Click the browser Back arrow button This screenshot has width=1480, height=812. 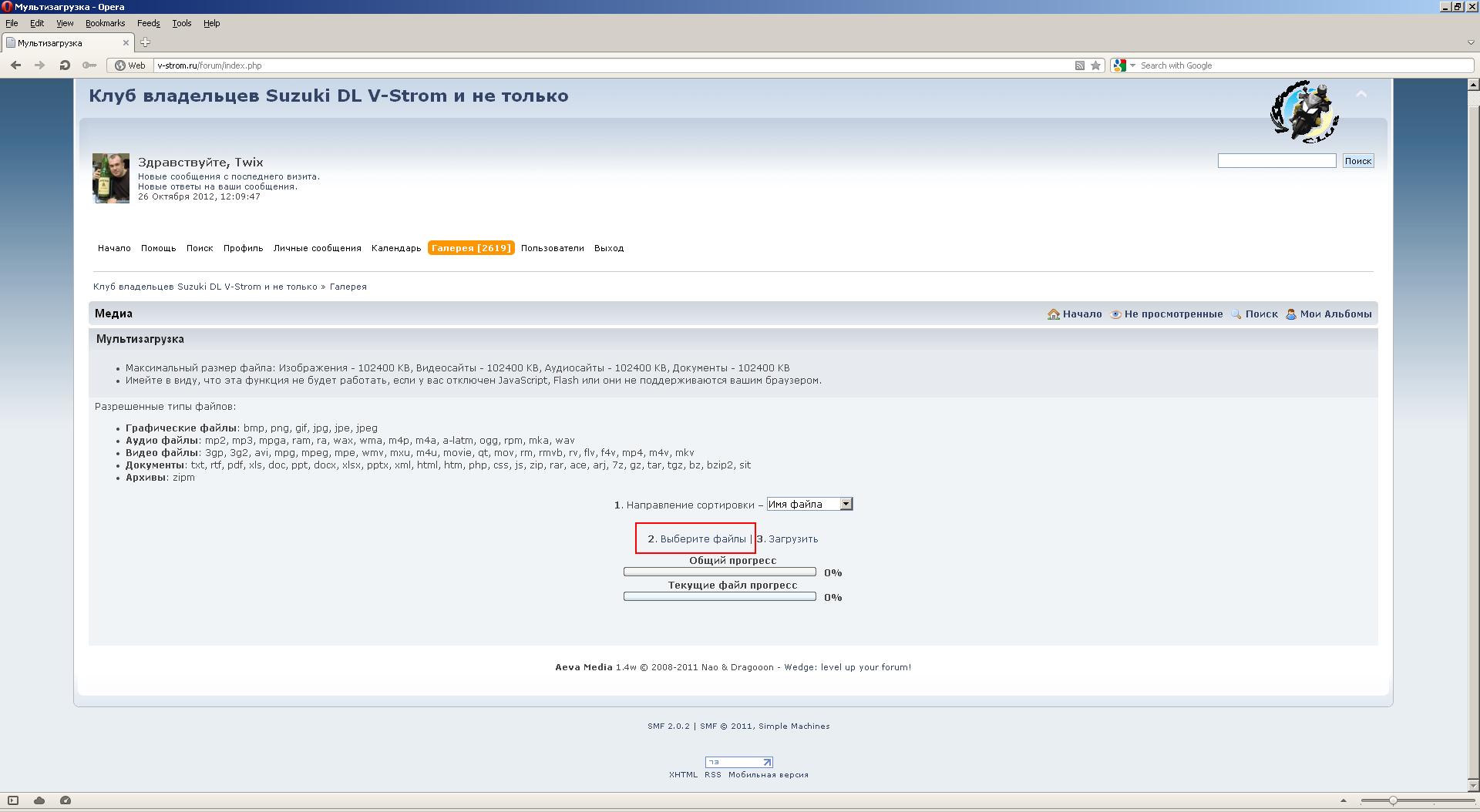tap(15, 65)
